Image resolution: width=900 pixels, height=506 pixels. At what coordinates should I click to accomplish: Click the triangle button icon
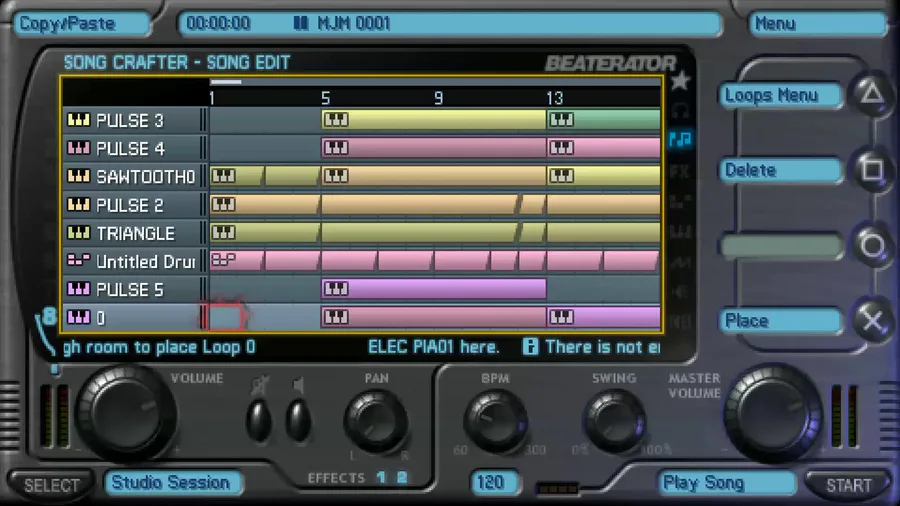[872, 94]
